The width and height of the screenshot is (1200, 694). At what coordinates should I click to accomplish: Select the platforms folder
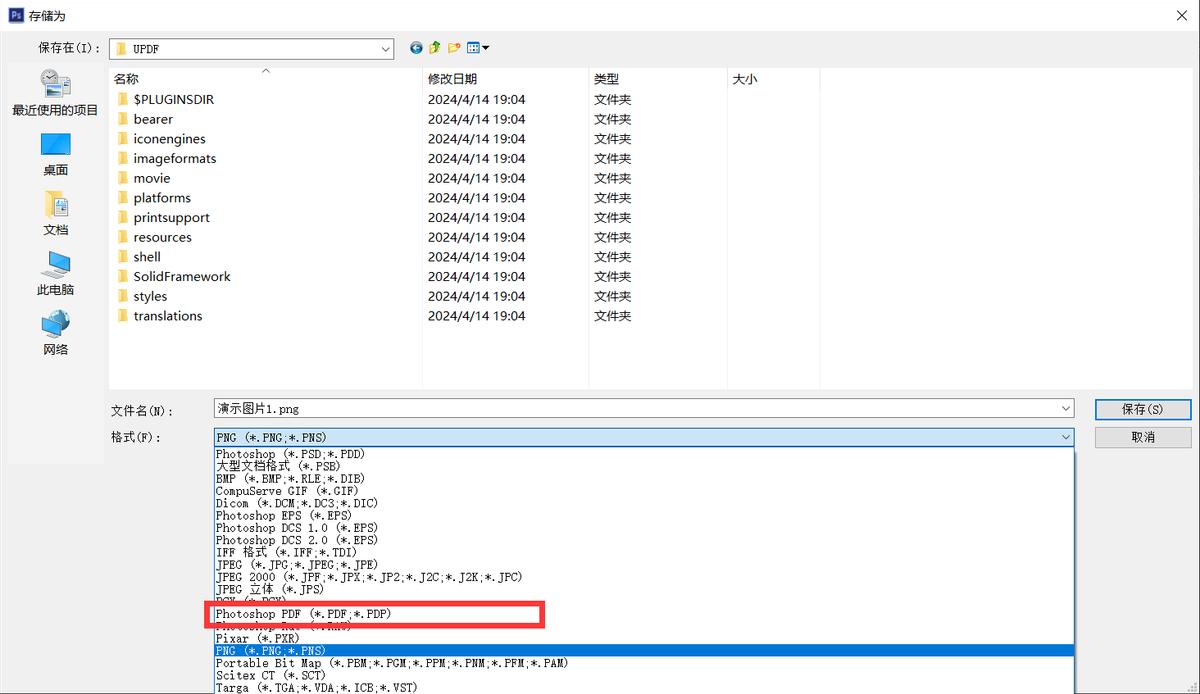(152, 198)
